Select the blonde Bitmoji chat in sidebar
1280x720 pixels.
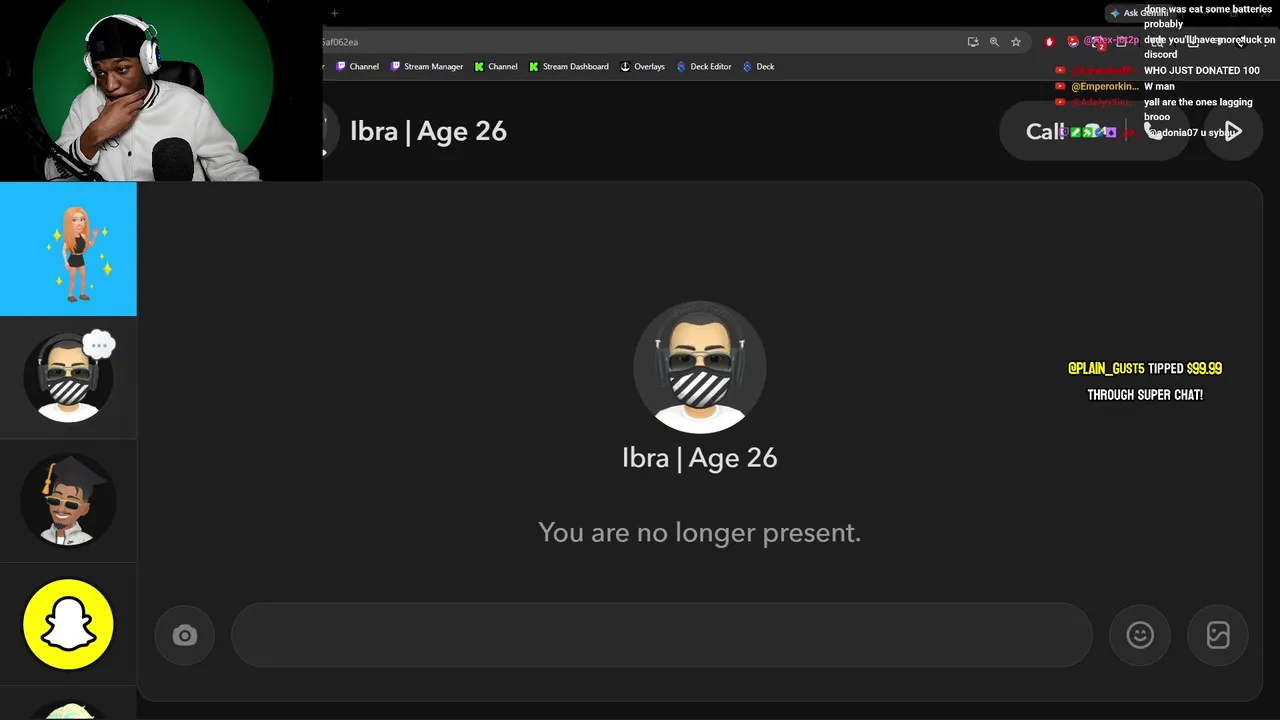tap(68, 249)
